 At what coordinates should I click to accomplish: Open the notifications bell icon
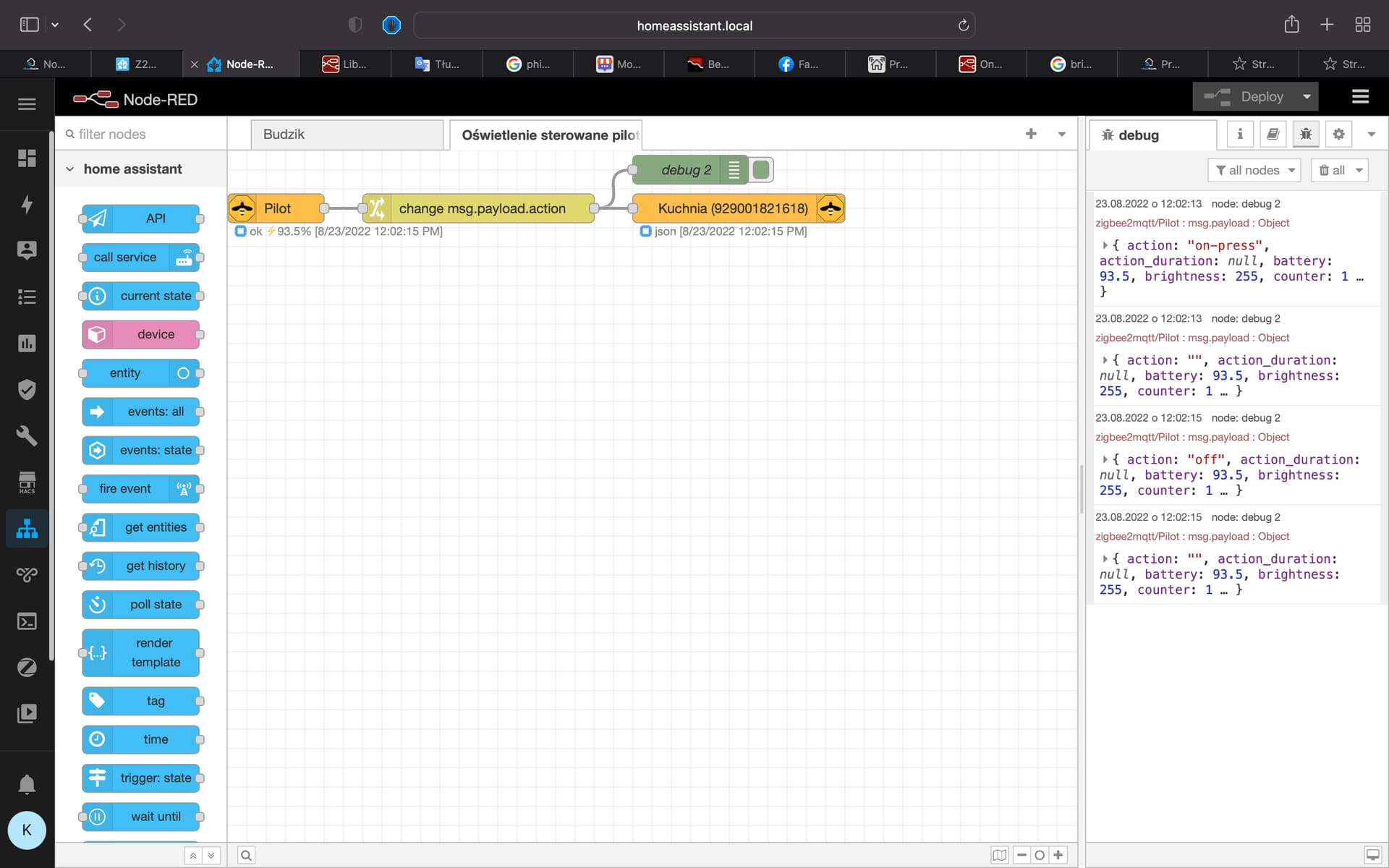click(x=27, y=784)
